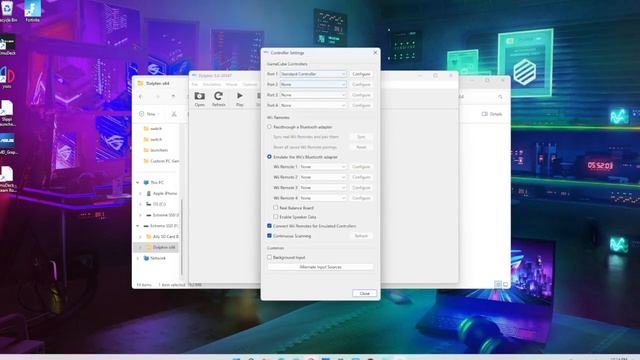Select the EmuDeck Steam Rom desktop icon
The height and width of the screenshot is (360, 640).
pyautogui.click(x=7, y=179)
